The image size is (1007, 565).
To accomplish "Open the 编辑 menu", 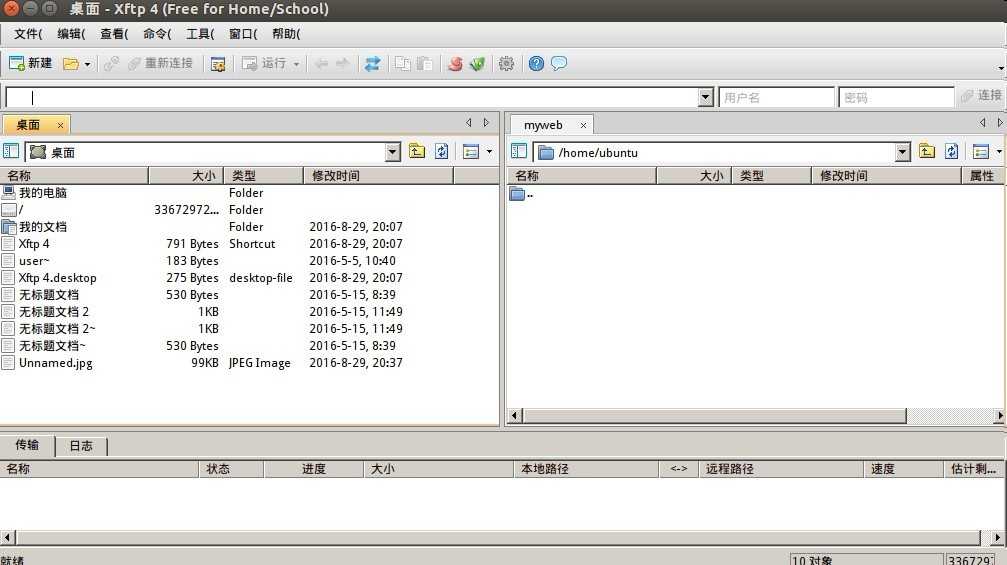I will [x=71, y=34].
